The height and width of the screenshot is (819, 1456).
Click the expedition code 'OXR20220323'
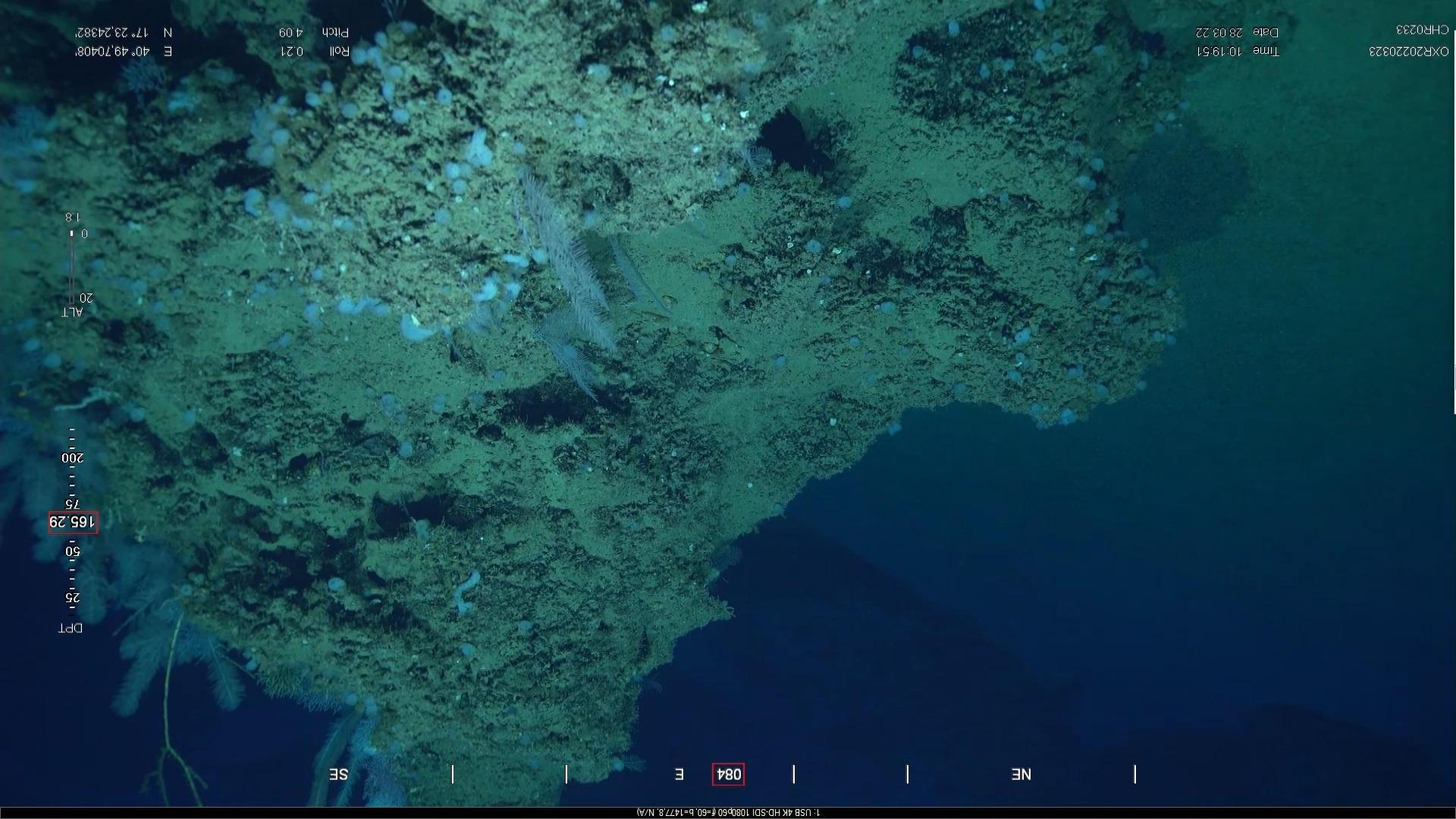click(x=1408, y=52)
